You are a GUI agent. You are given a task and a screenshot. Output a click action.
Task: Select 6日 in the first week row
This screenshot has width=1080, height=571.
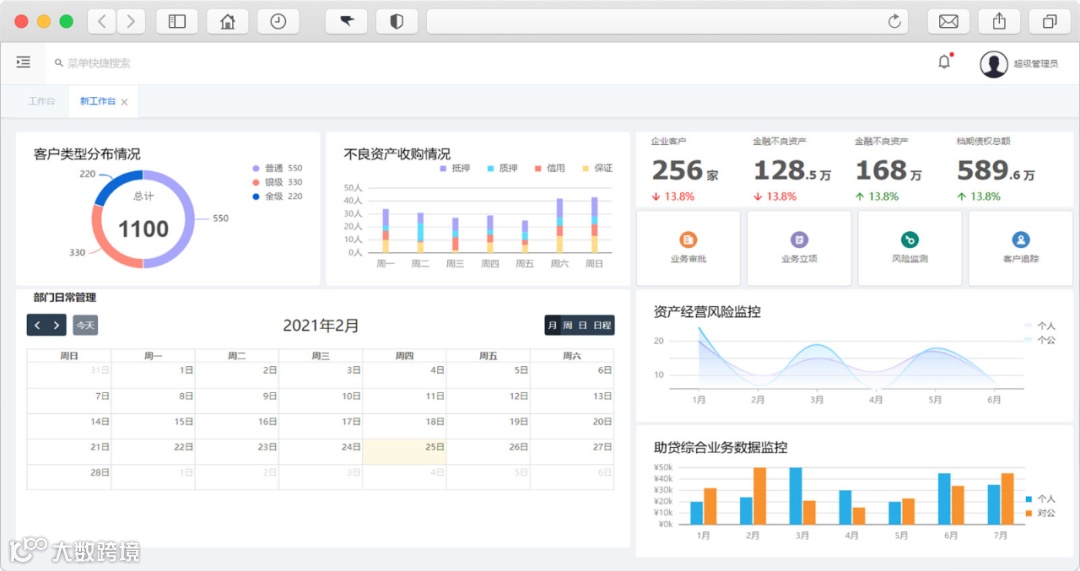tap(572, 375)
